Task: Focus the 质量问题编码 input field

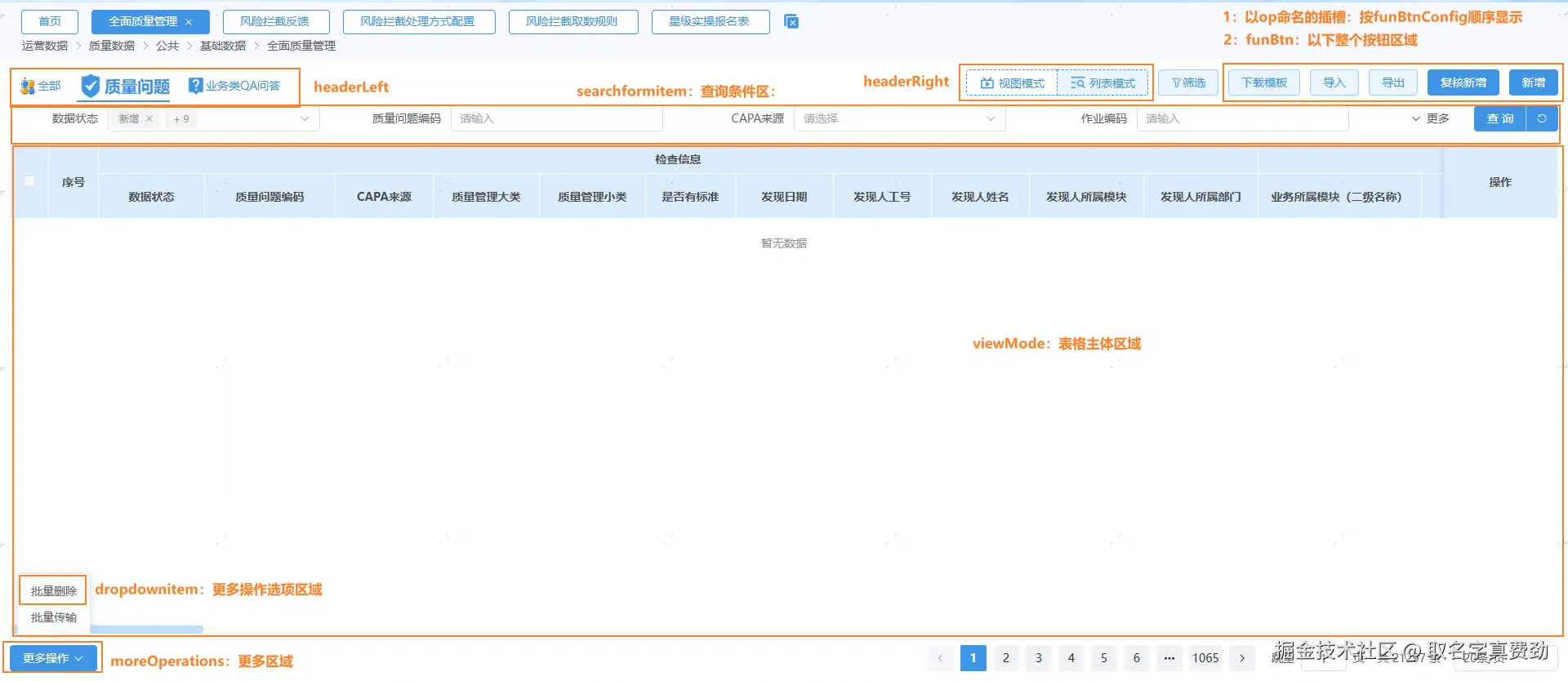Action: (557, 119)
